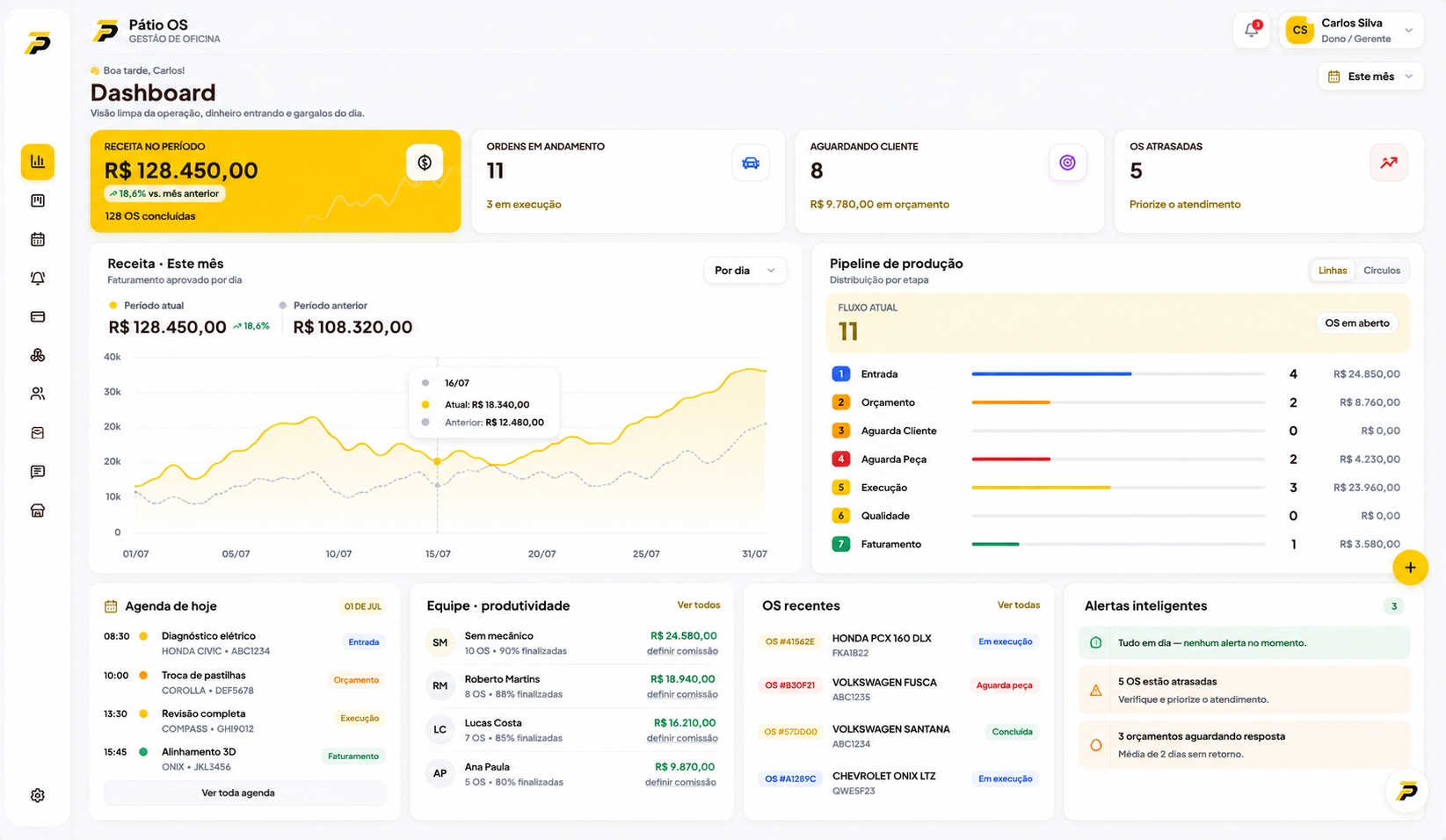Viewport: 1446px width, 840px height.
Task: Click the dollar icon on revenue card
Action: pyautogui.click(x=425, y=163)
